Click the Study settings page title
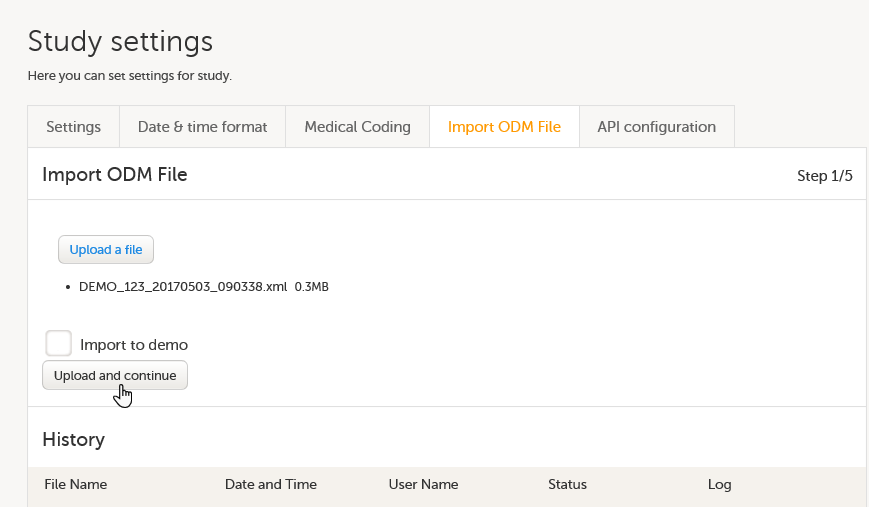This screenshot has width=869, height=507. pyautogui.click(x=120, y=42)
